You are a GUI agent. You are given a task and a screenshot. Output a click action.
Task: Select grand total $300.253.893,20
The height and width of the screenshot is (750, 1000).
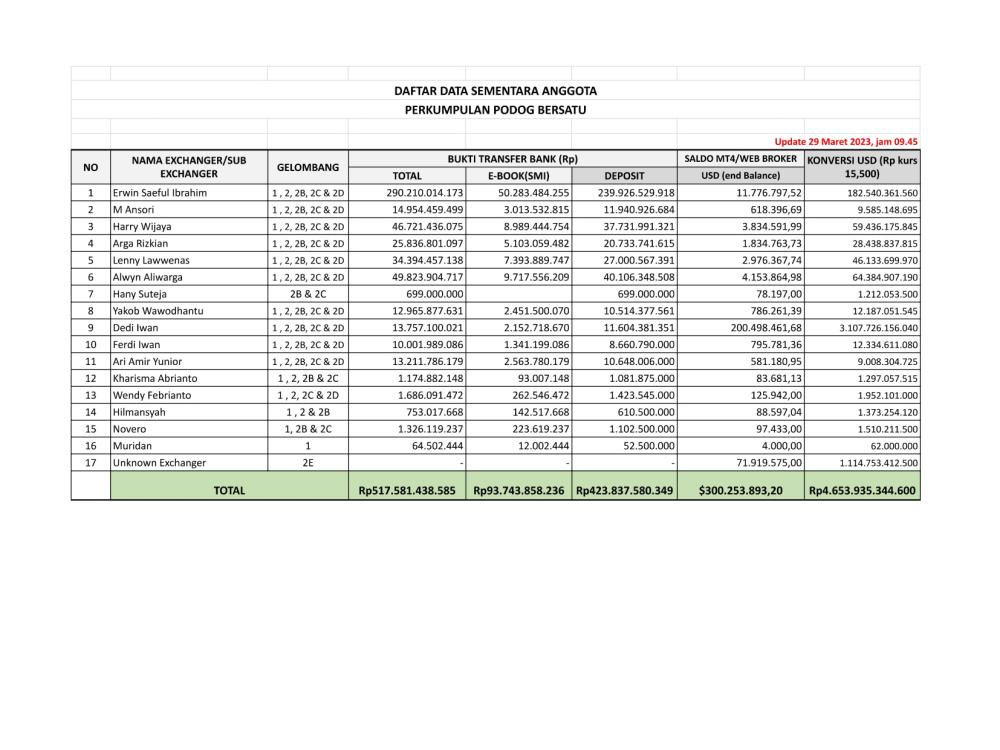pos(740,490)
